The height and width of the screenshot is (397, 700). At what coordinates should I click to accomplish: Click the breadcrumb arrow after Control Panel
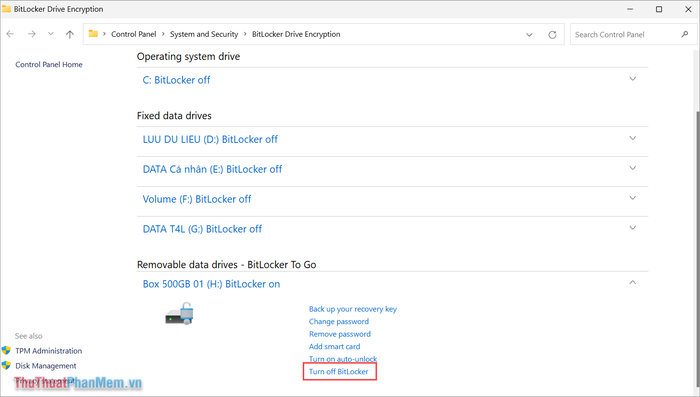point(163,34)
